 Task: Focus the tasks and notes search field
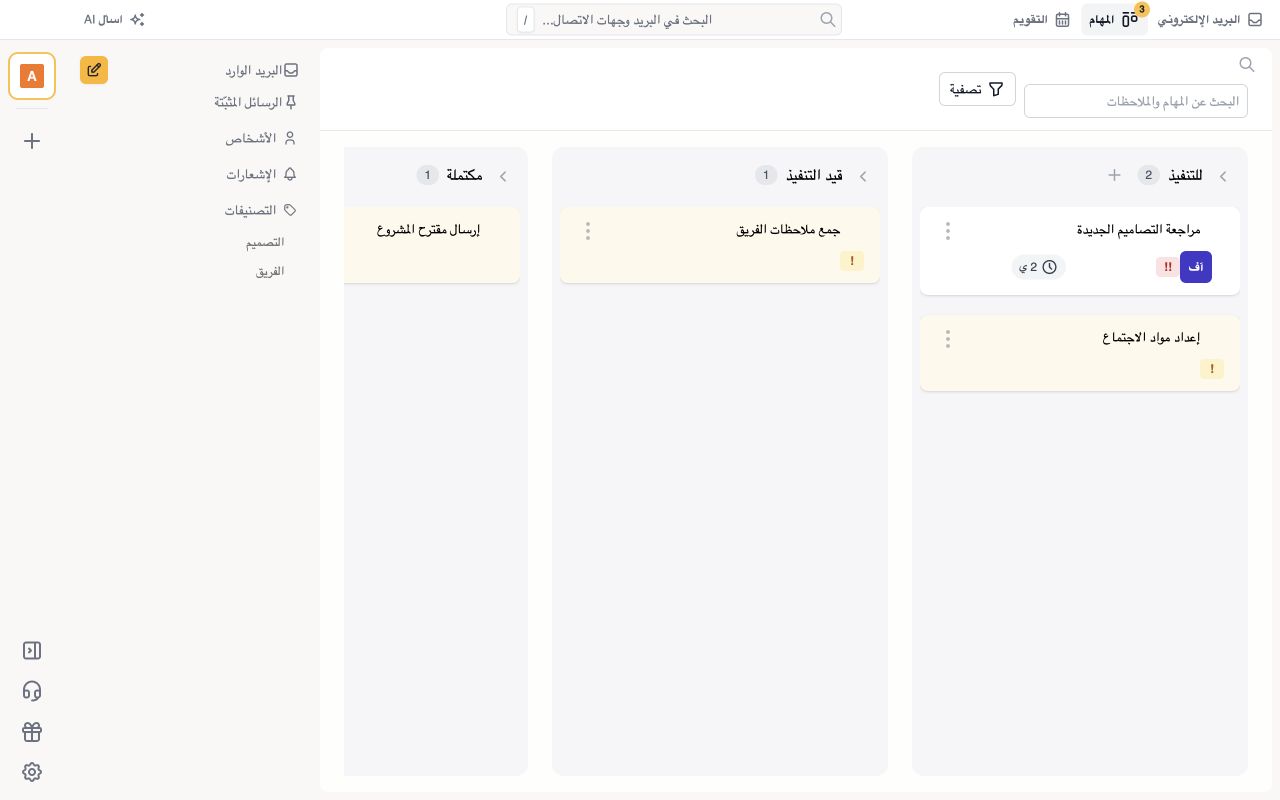pos(1136,101)
